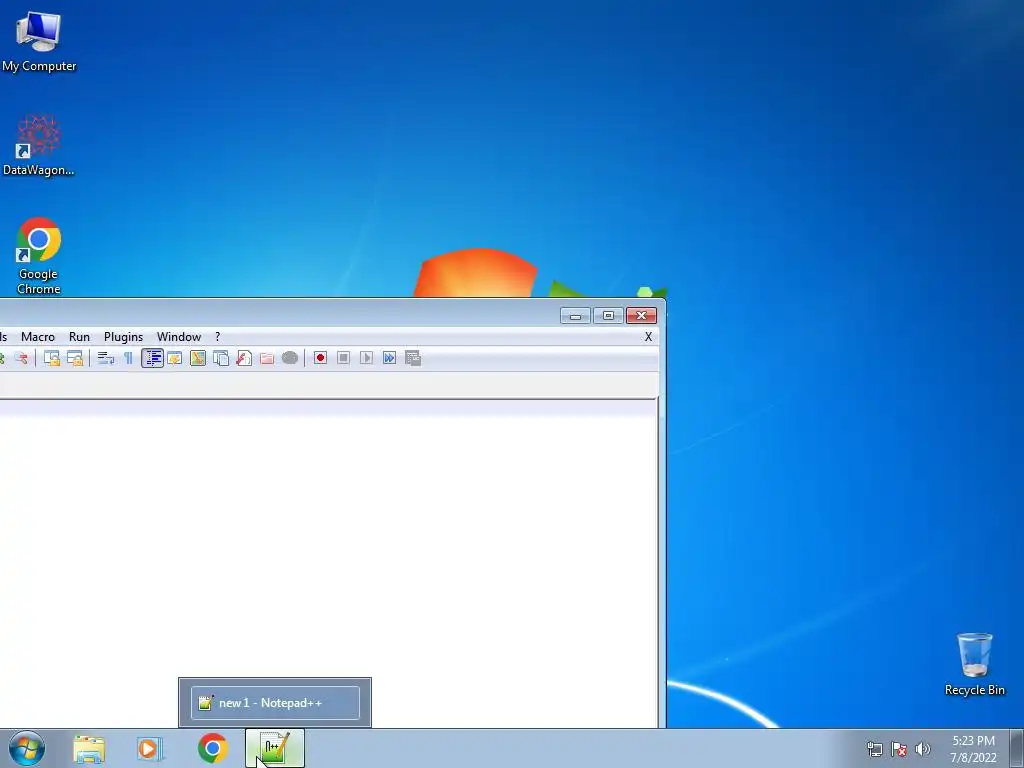This screenshot has width=1024, height=768.
Task: Click the Stop Recording macro button
Action: 344,358
